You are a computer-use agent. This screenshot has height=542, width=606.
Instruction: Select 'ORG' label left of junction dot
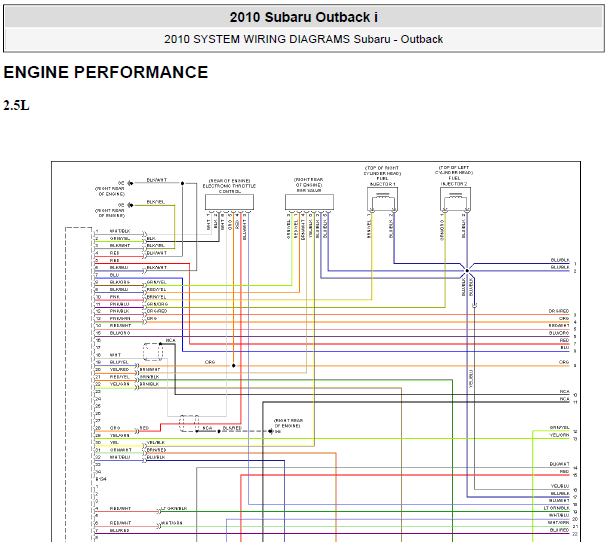210,362
